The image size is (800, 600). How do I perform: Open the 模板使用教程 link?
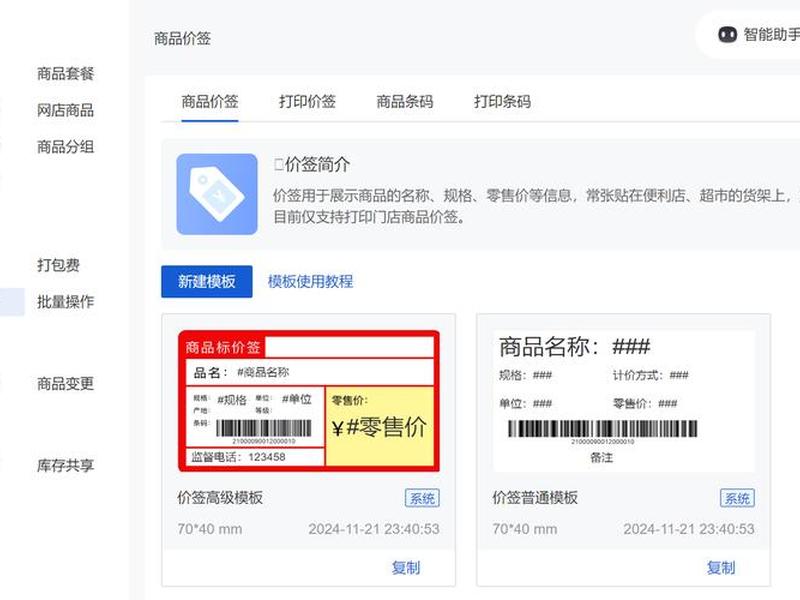pyautogui.click(x=310, y=281)
